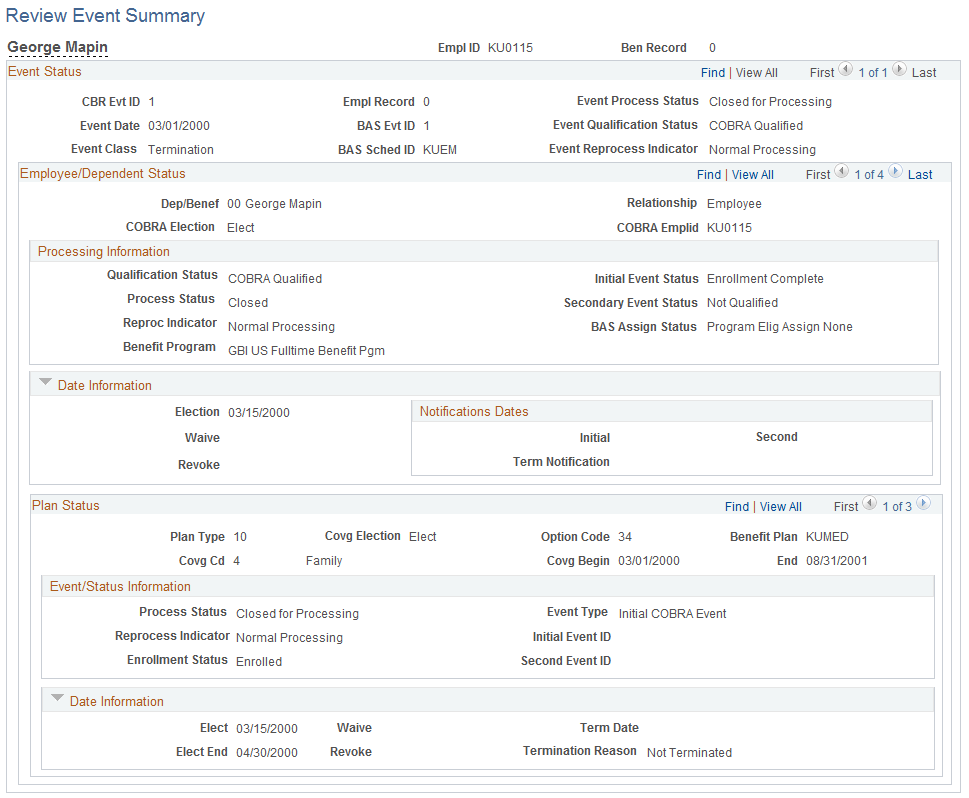Click Elect End date 04/30/2000

click(x=266, y=752)
